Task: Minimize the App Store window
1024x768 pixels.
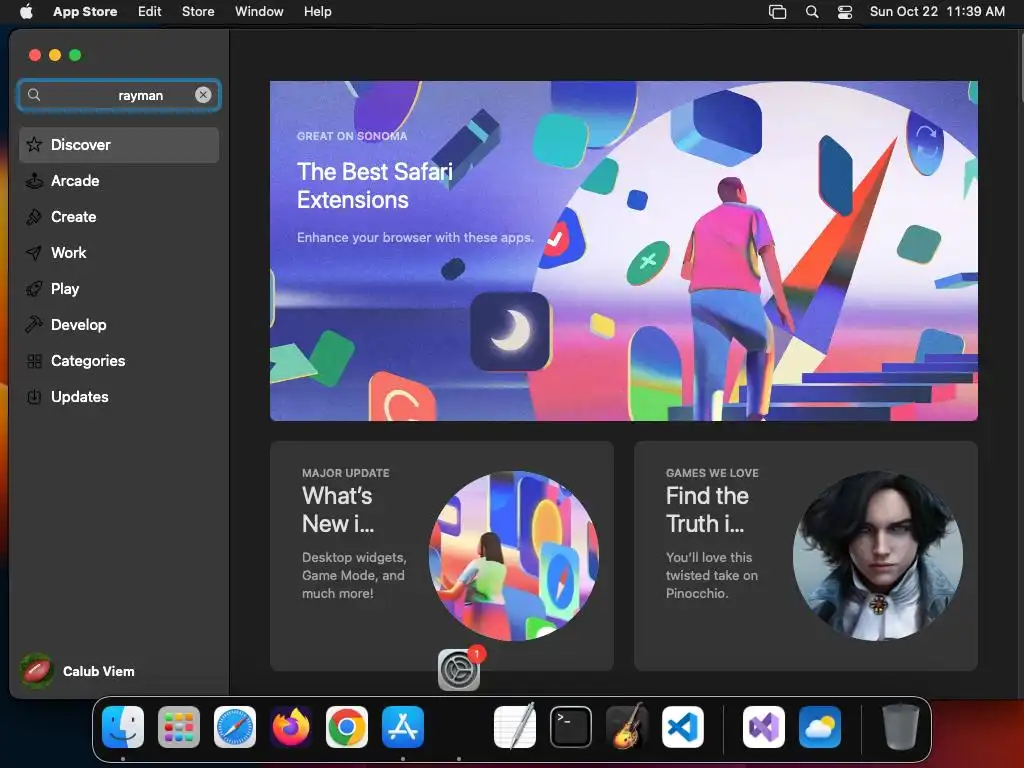Action: coord(56,56)
